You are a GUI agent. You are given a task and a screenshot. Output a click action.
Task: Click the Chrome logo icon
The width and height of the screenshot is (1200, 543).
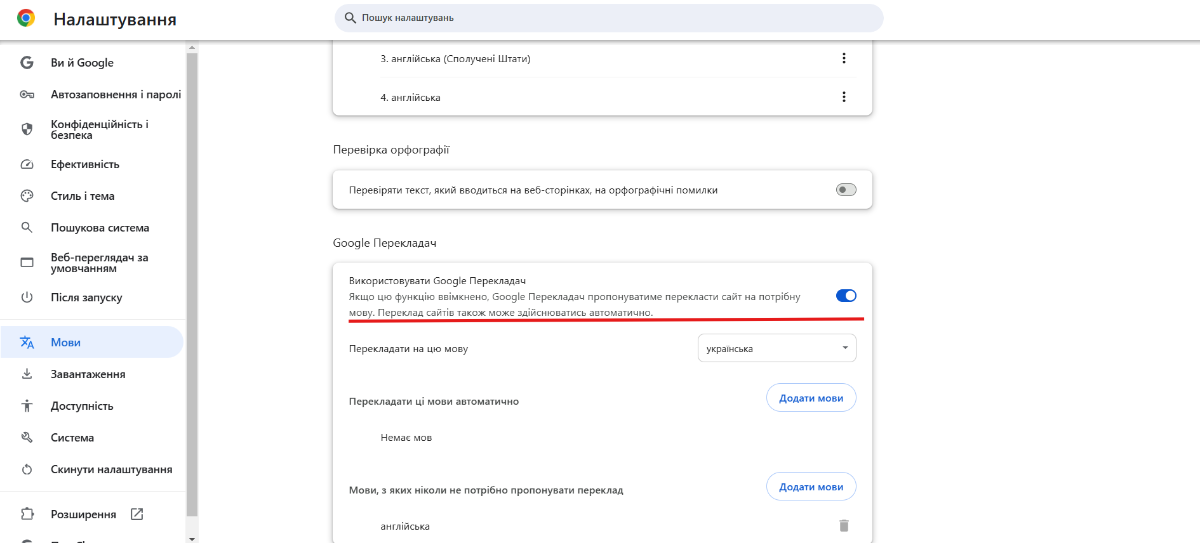click(x=26, y=18)
